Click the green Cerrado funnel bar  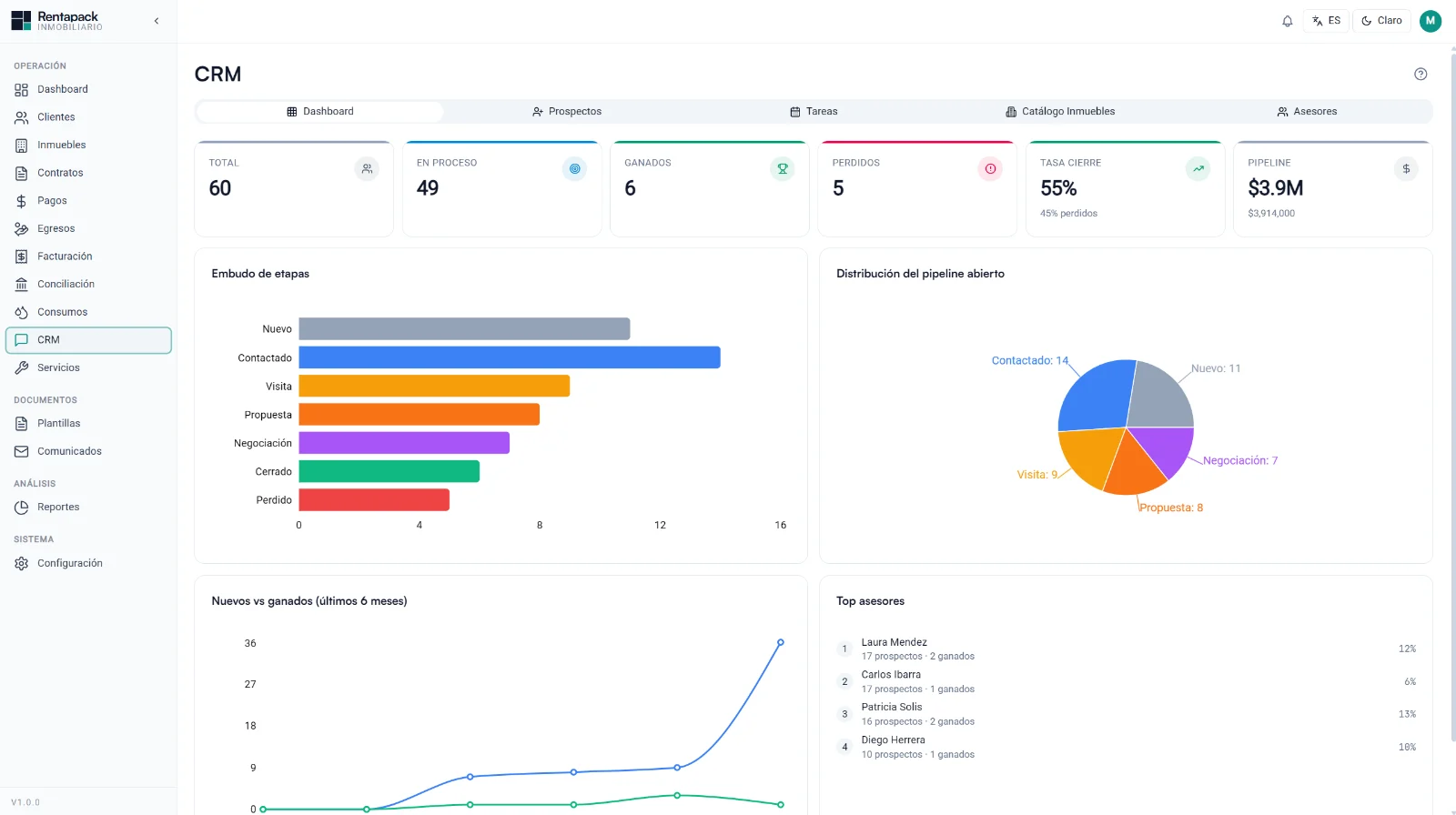tap(389, 471)
